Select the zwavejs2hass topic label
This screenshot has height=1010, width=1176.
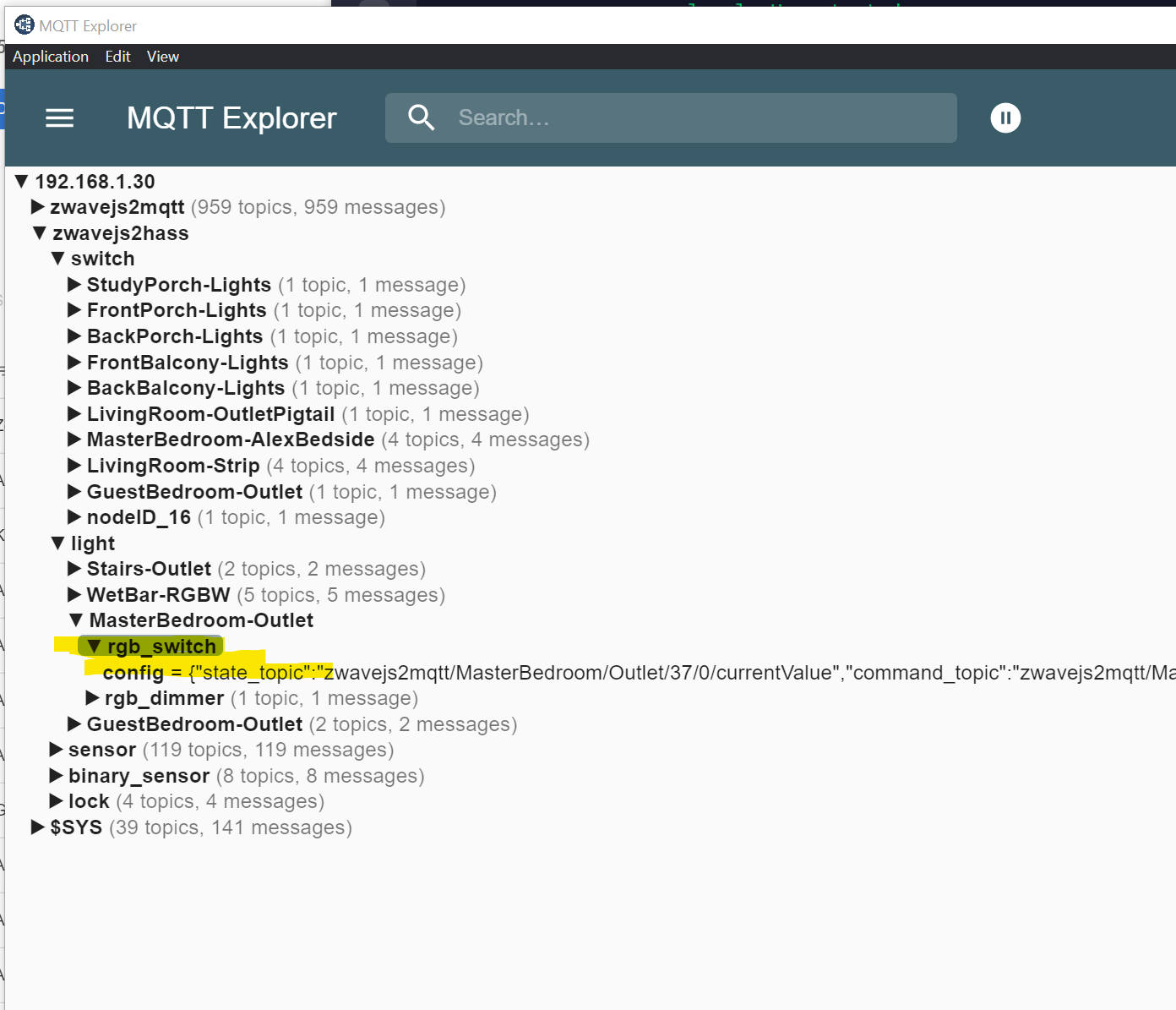pos(121,233)
